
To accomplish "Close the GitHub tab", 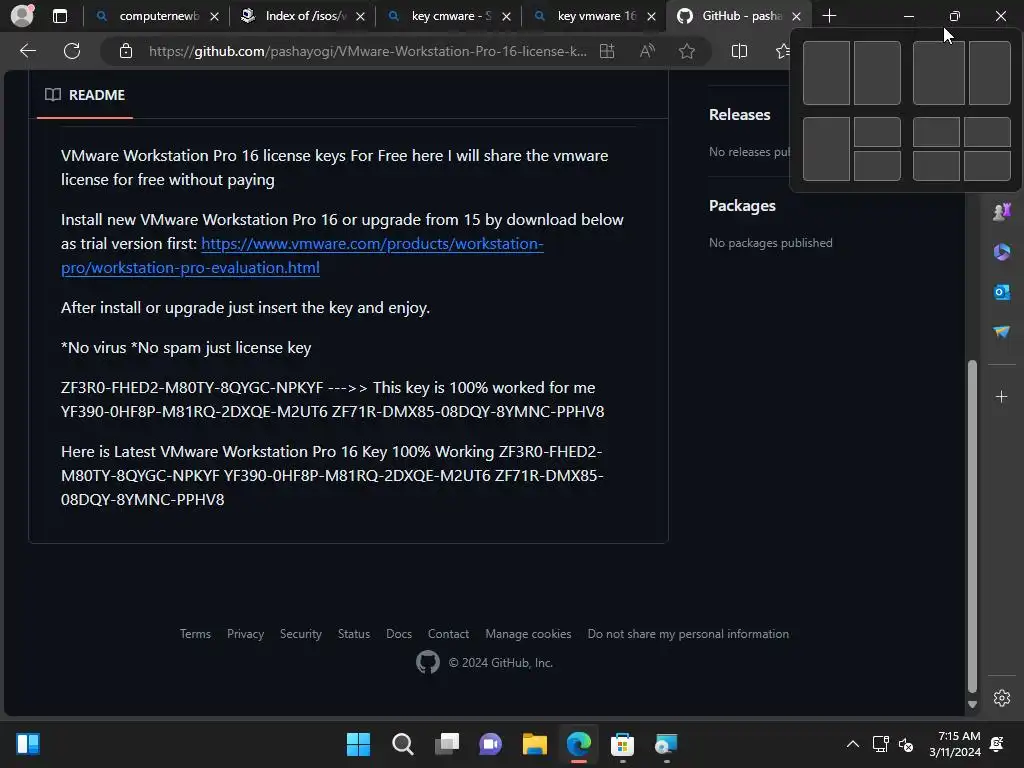I will pyautogui.click(x=796, y=16).
